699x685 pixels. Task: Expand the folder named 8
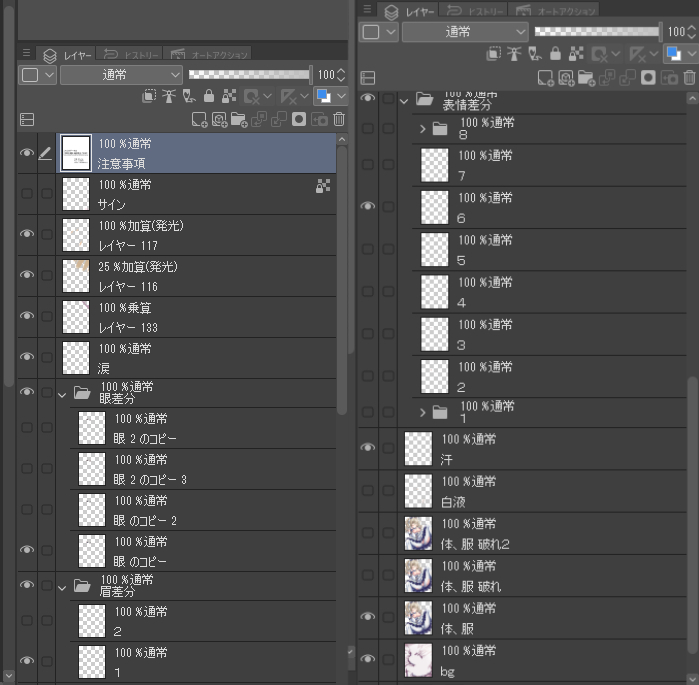[x=423, y=129]
